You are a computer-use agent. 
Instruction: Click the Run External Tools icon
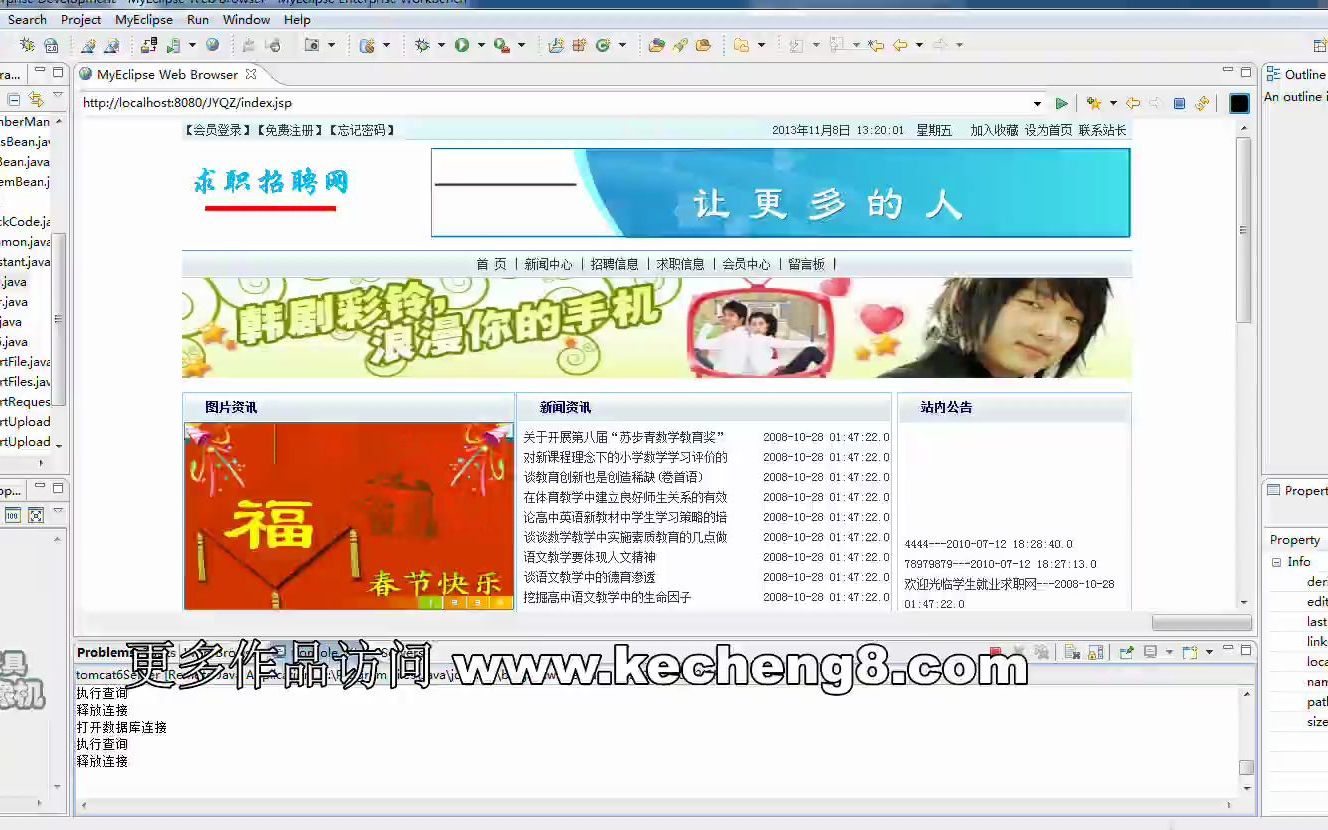click(x=501, y=45)
